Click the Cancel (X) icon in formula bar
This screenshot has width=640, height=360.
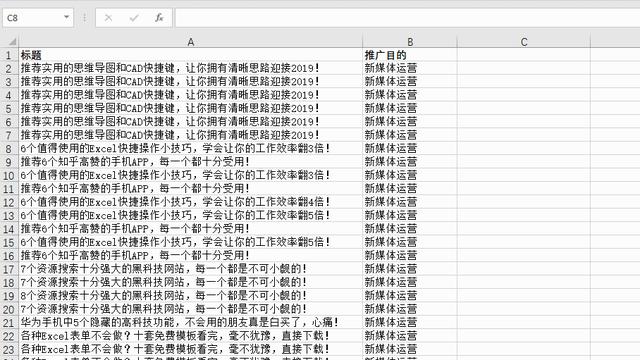pyautogui.click(x=108, y=18)
